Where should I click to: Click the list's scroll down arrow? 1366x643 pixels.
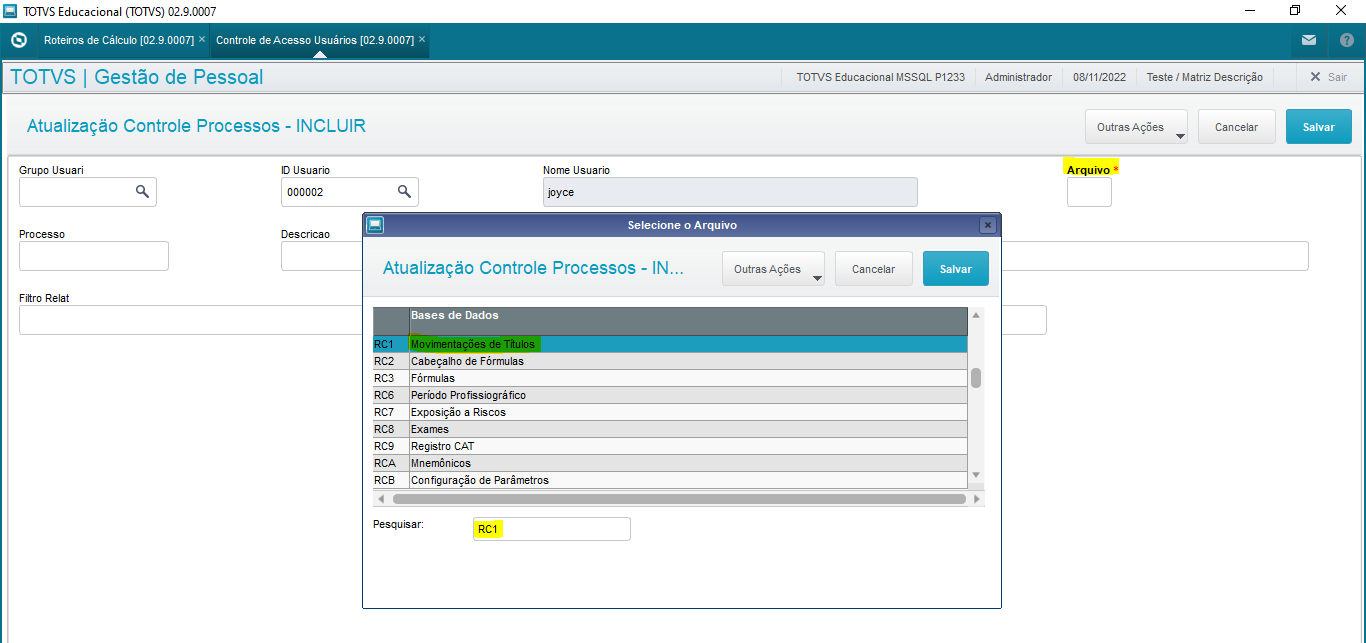click(x=976, y=474)
